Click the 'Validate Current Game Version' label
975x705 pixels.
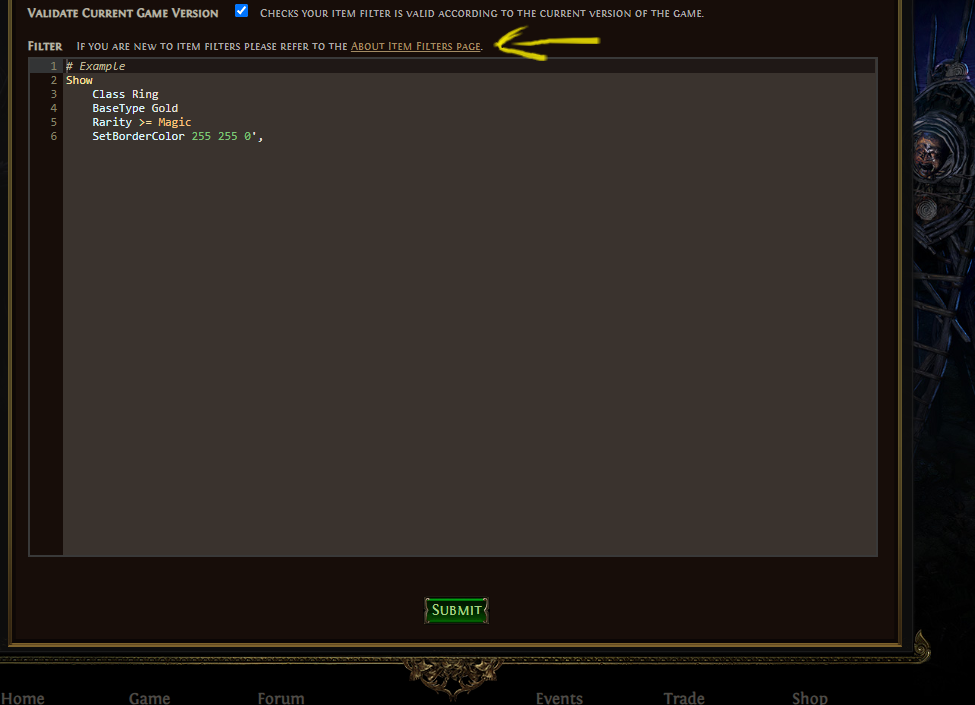[123, 13]
